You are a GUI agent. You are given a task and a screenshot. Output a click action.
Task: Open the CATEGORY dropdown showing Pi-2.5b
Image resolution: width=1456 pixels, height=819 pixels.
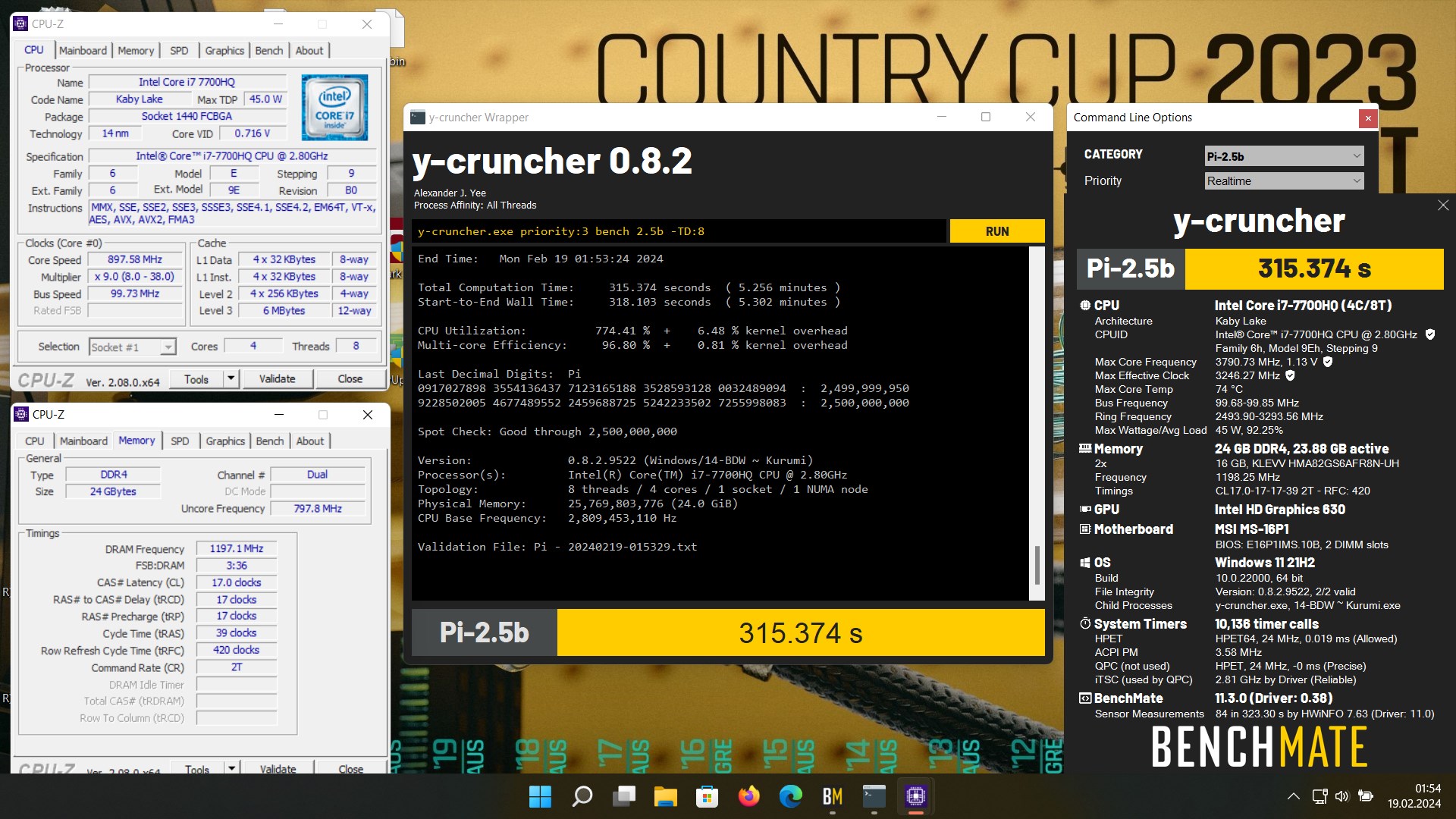click(1285, 156)
